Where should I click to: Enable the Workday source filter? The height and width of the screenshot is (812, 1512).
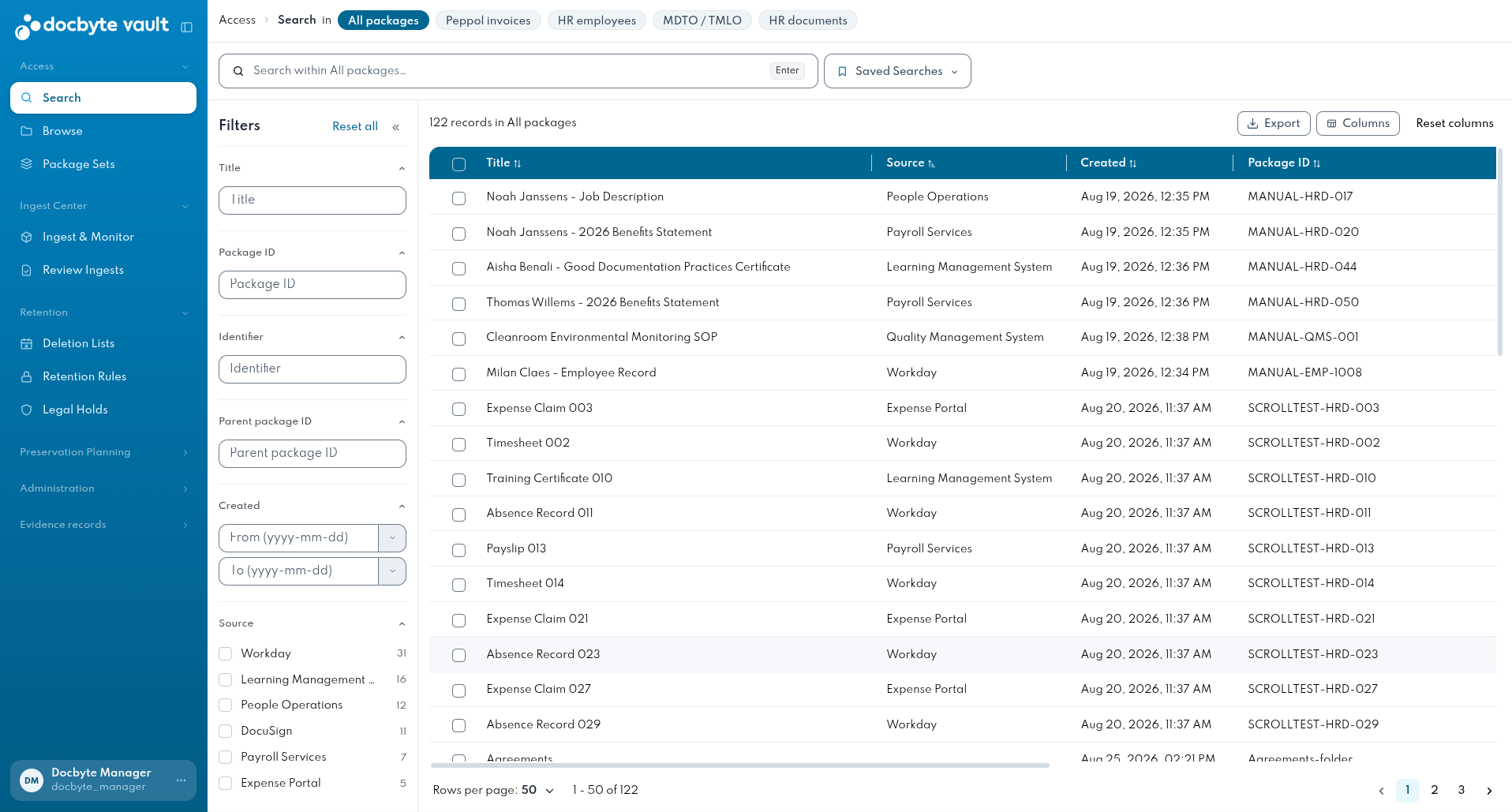(226, 653)
